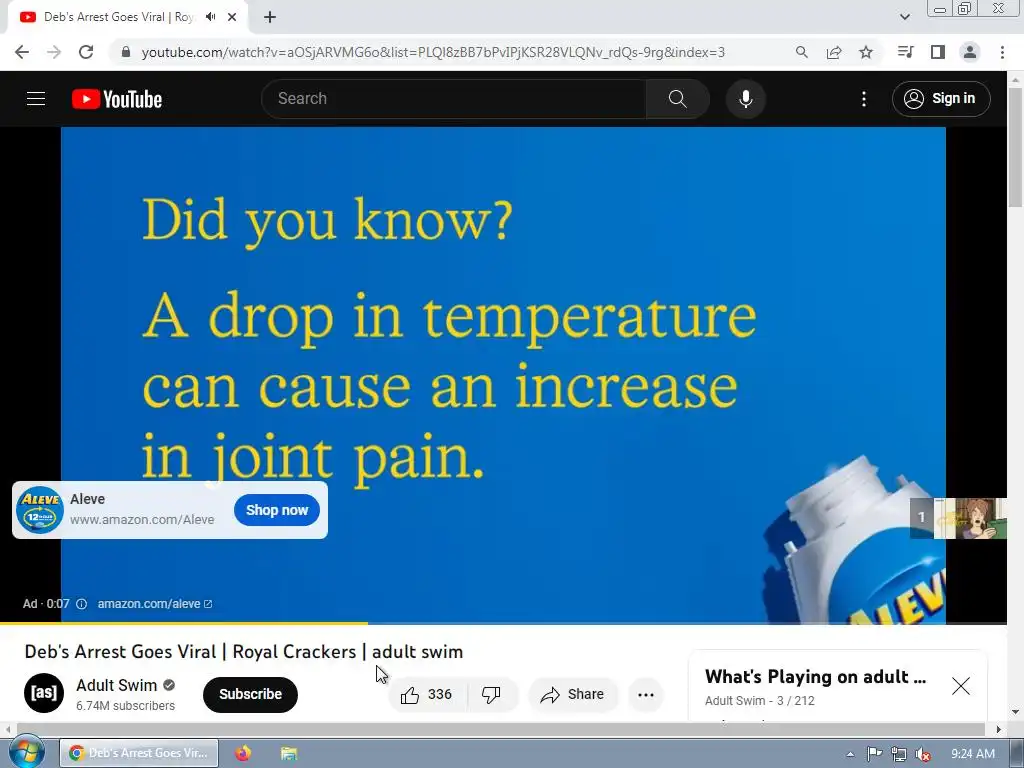Screen dimensions: 1024x768
Task: Reload the page using the refresh icon
Action: 86,52
